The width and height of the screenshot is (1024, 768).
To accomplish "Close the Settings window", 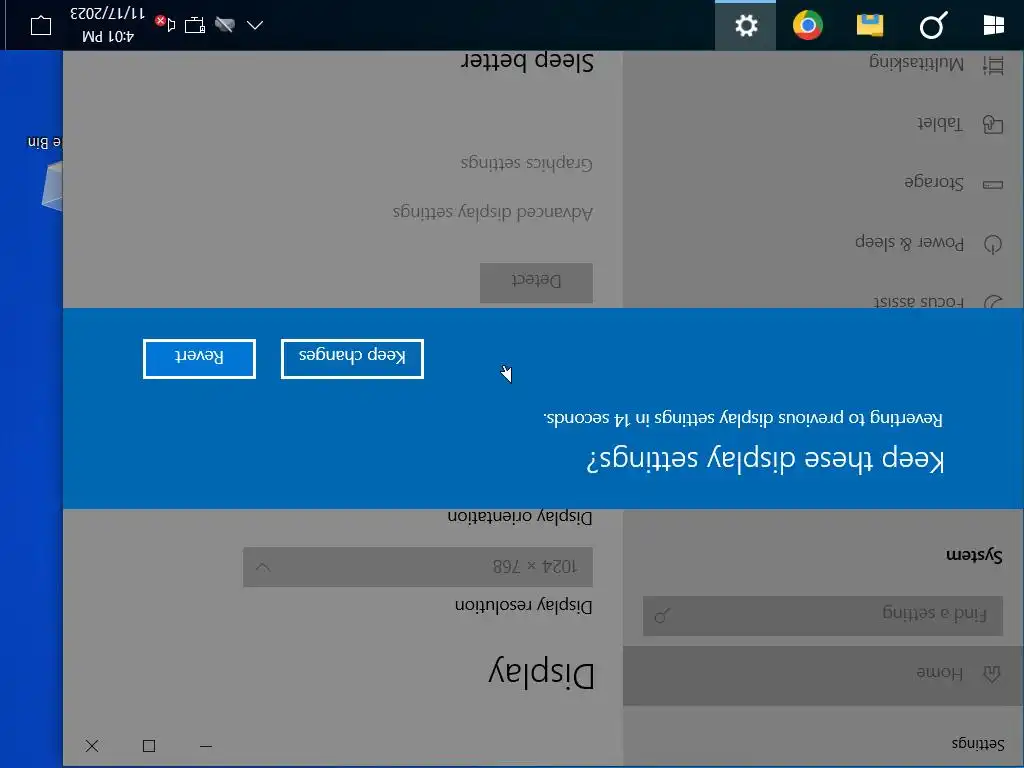I will click(x=92, y=746).
